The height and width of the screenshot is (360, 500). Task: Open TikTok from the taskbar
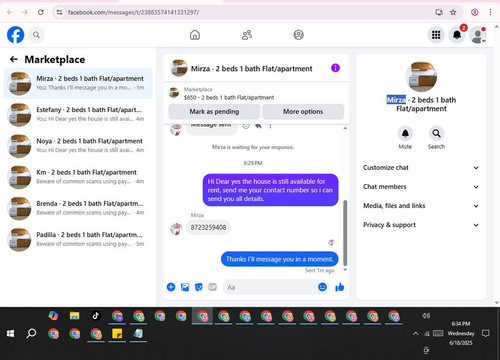click(x=96, y=315)
